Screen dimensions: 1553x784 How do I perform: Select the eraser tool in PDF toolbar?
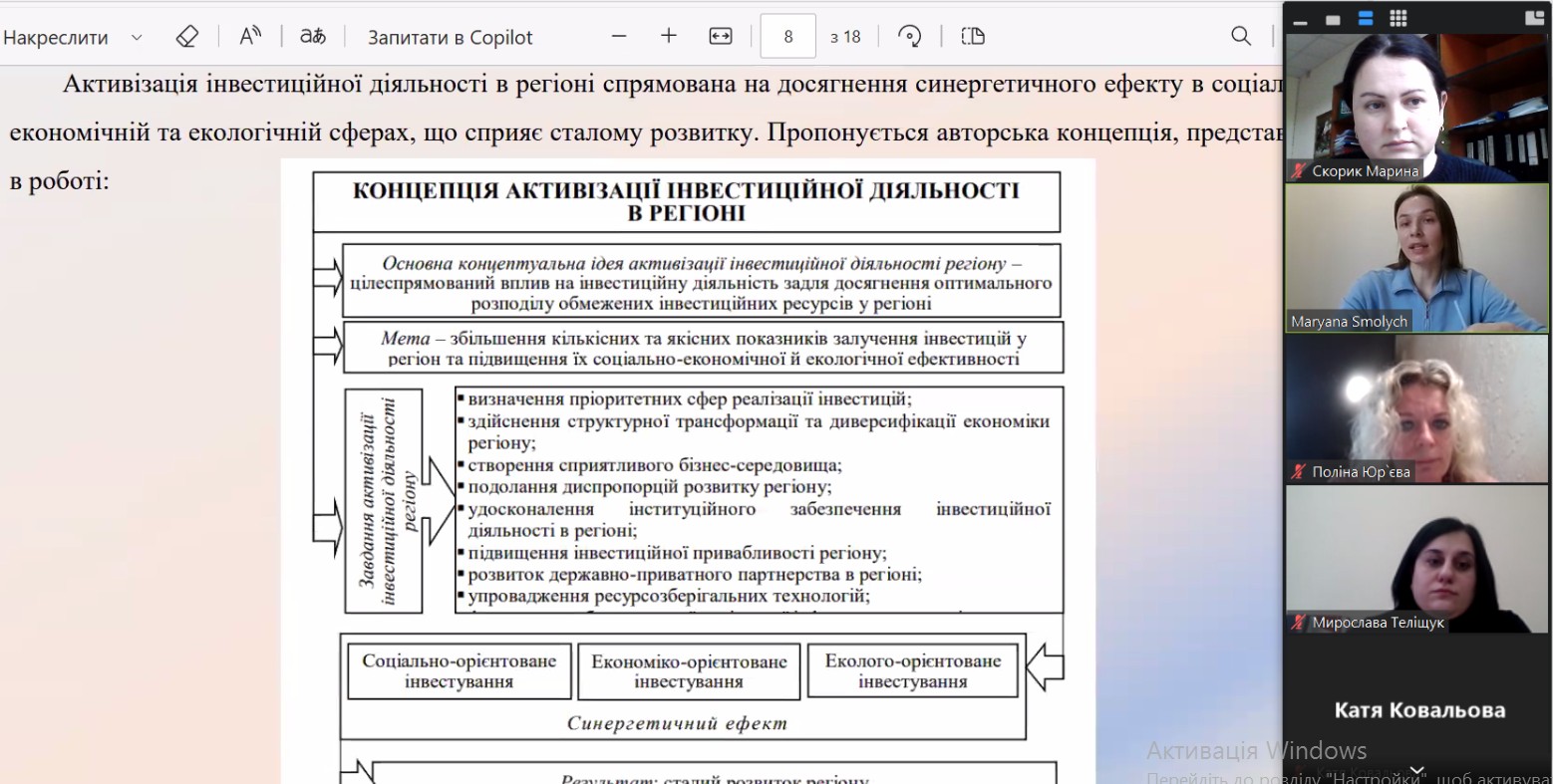pos(186,37)
